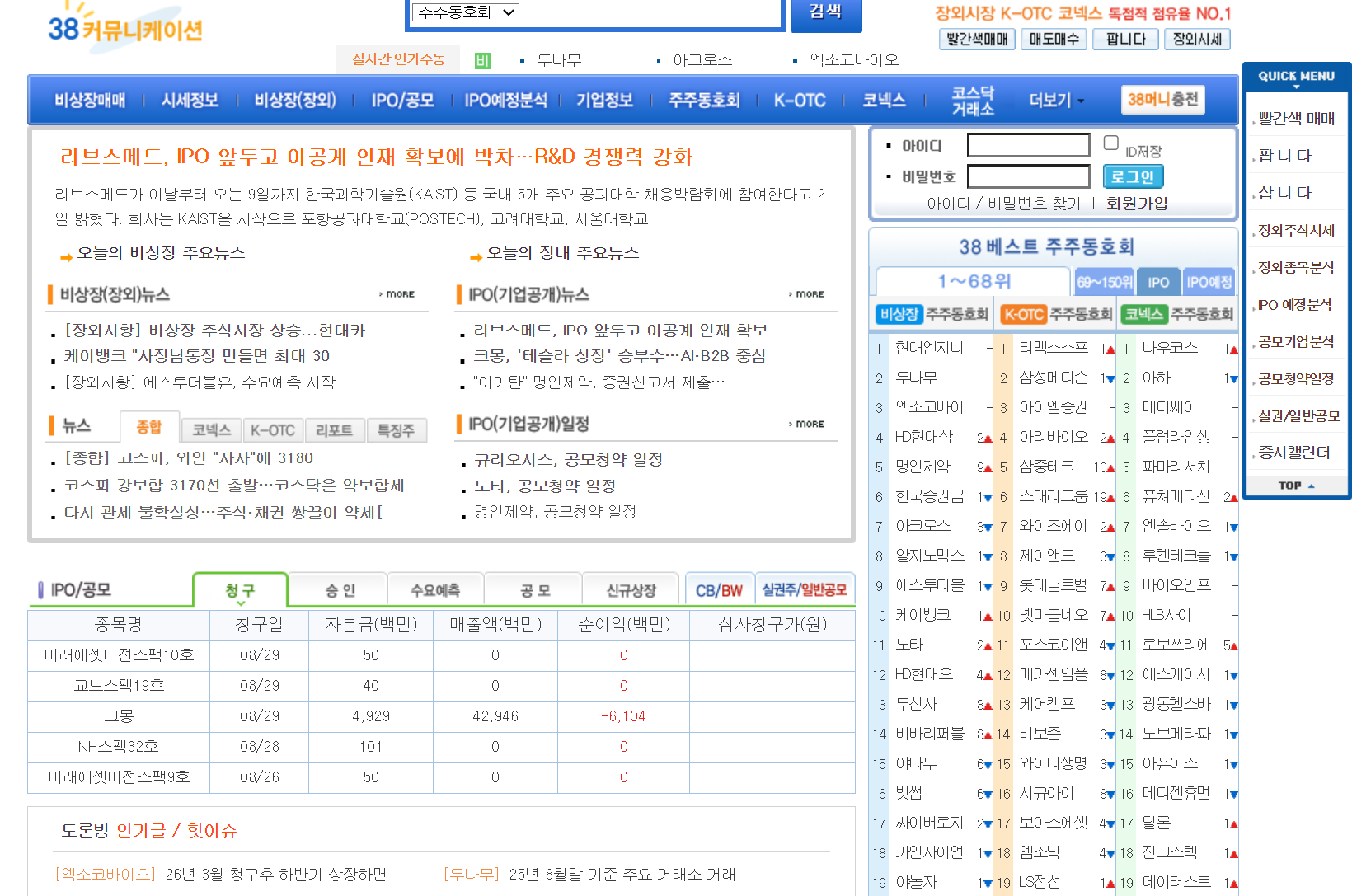
Task: Select the IPO예정 ranking tab
Action: 1209,282
